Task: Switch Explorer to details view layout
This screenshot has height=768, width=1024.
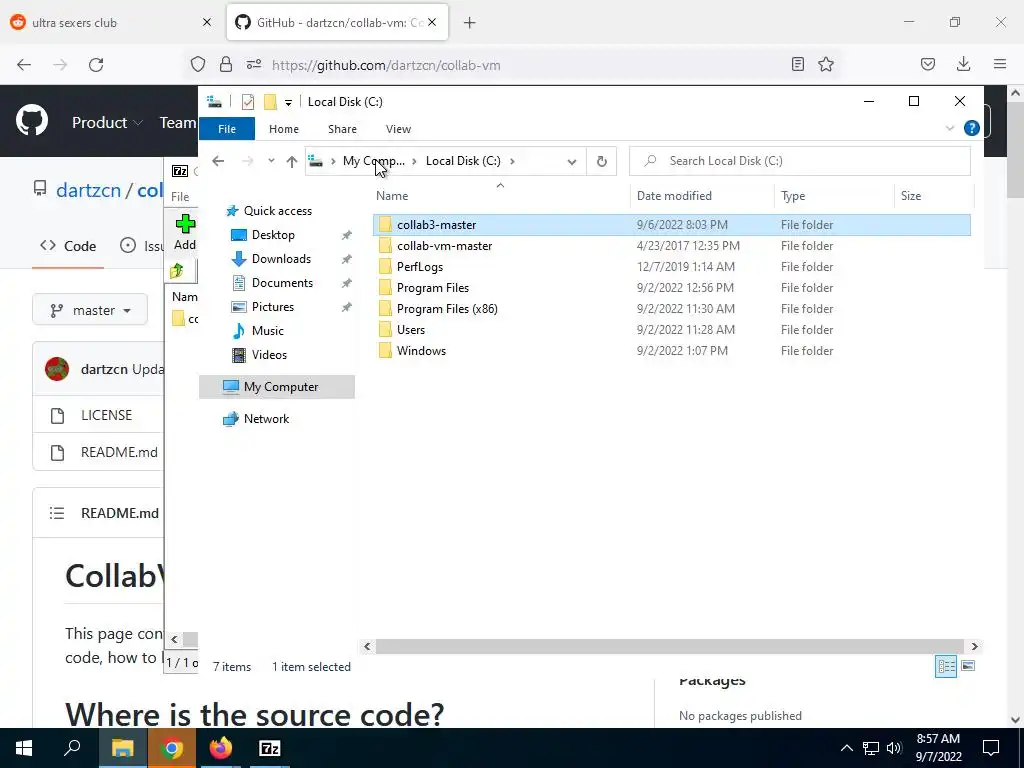Action: click(x=946, y=666)
